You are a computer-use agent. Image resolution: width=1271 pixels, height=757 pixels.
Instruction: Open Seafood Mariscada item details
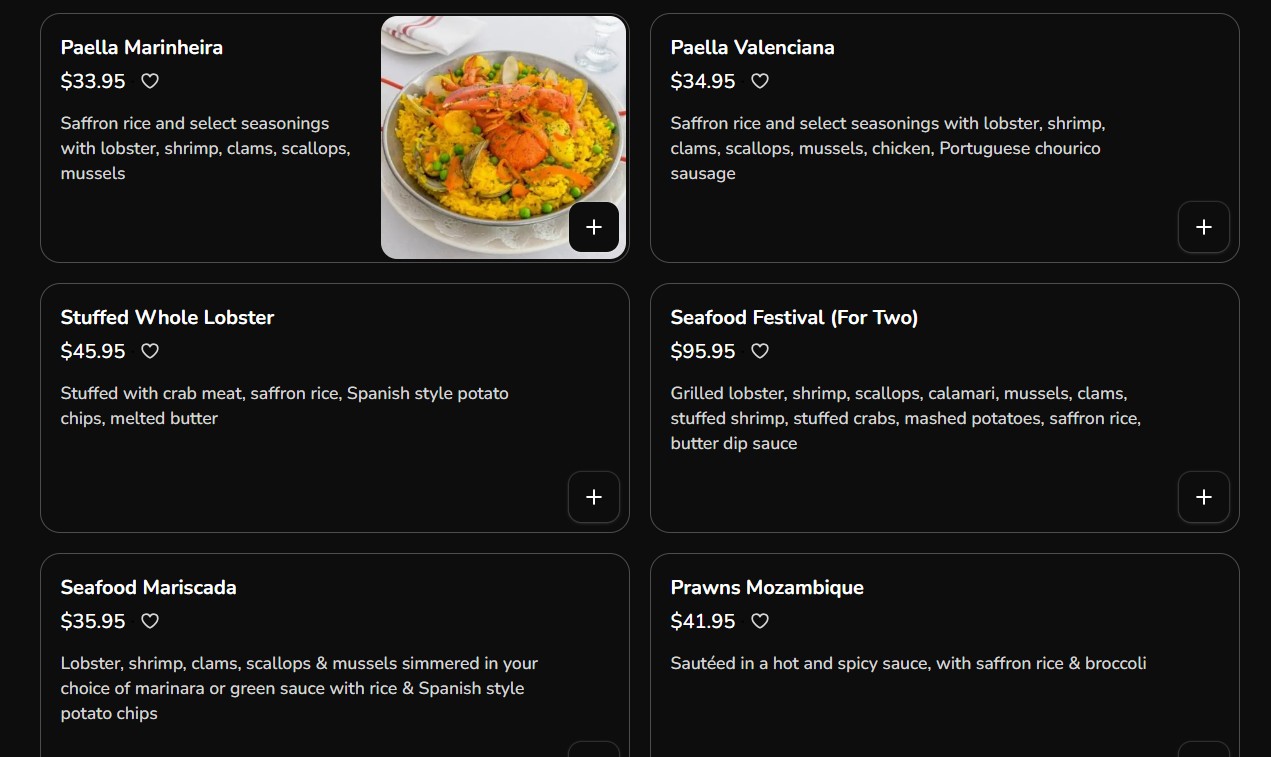tap(148, 587)
